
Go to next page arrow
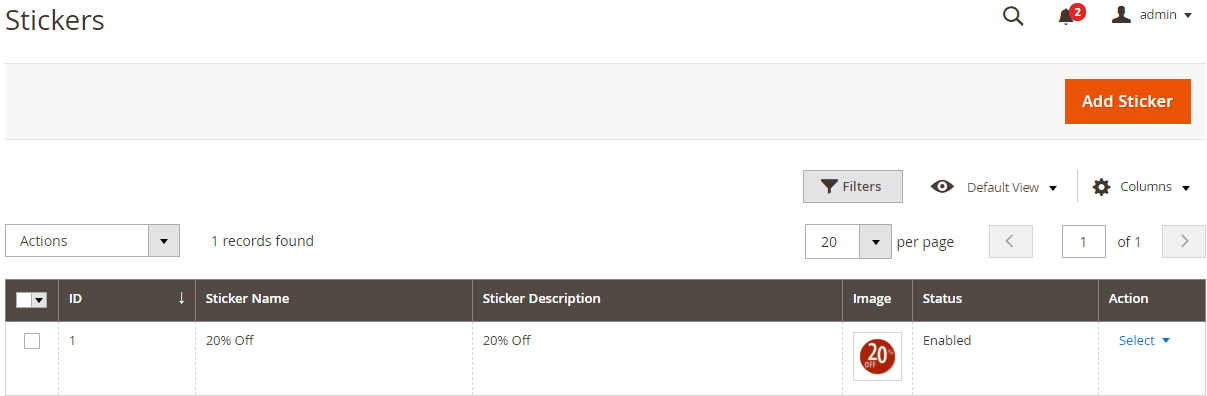click(x=1185, y=241)
